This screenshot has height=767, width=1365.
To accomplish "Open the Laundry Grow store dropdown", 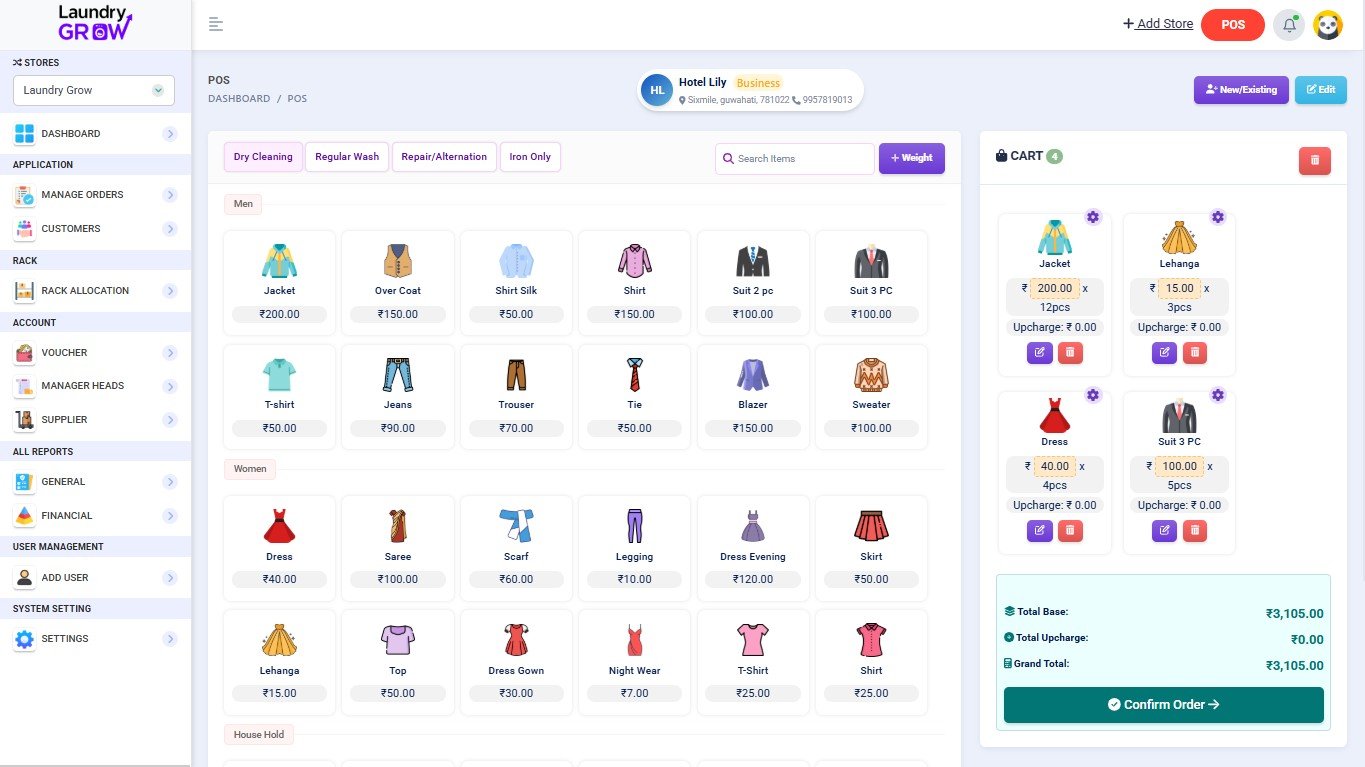I will coord(94,90).
